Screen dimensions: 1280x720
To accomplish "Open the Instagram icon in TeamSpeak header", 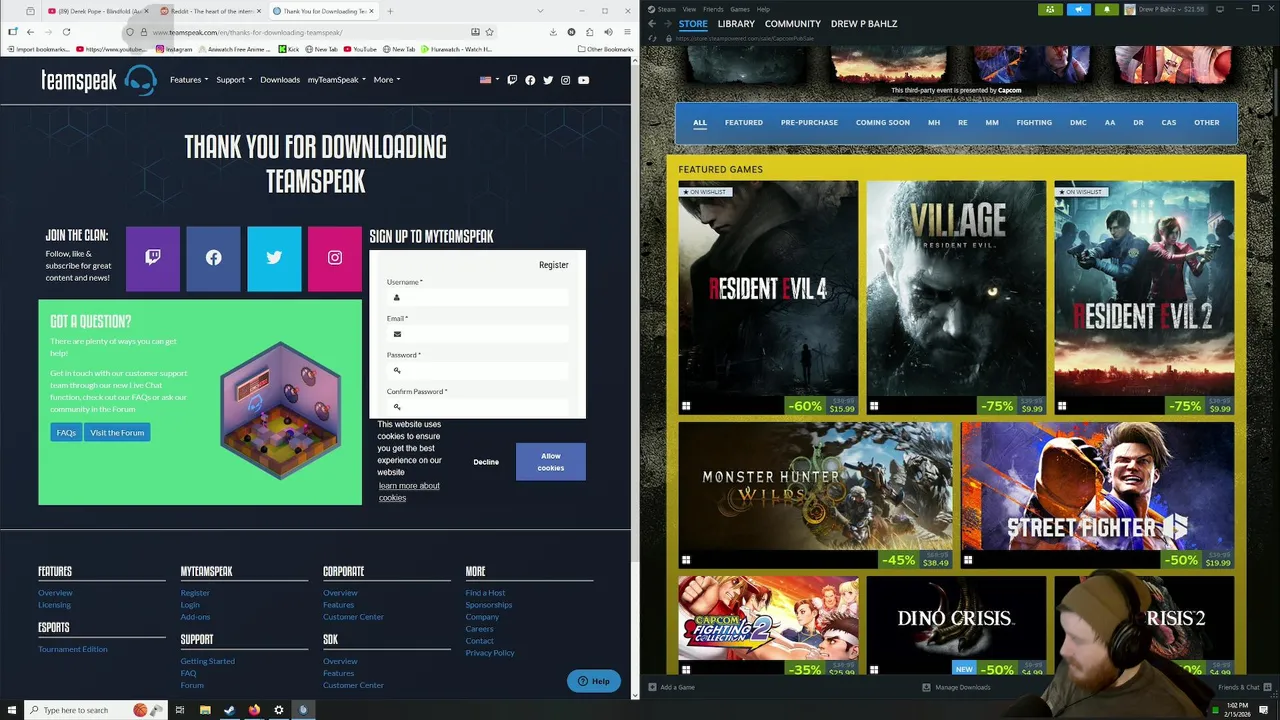I will coord(565,80).
